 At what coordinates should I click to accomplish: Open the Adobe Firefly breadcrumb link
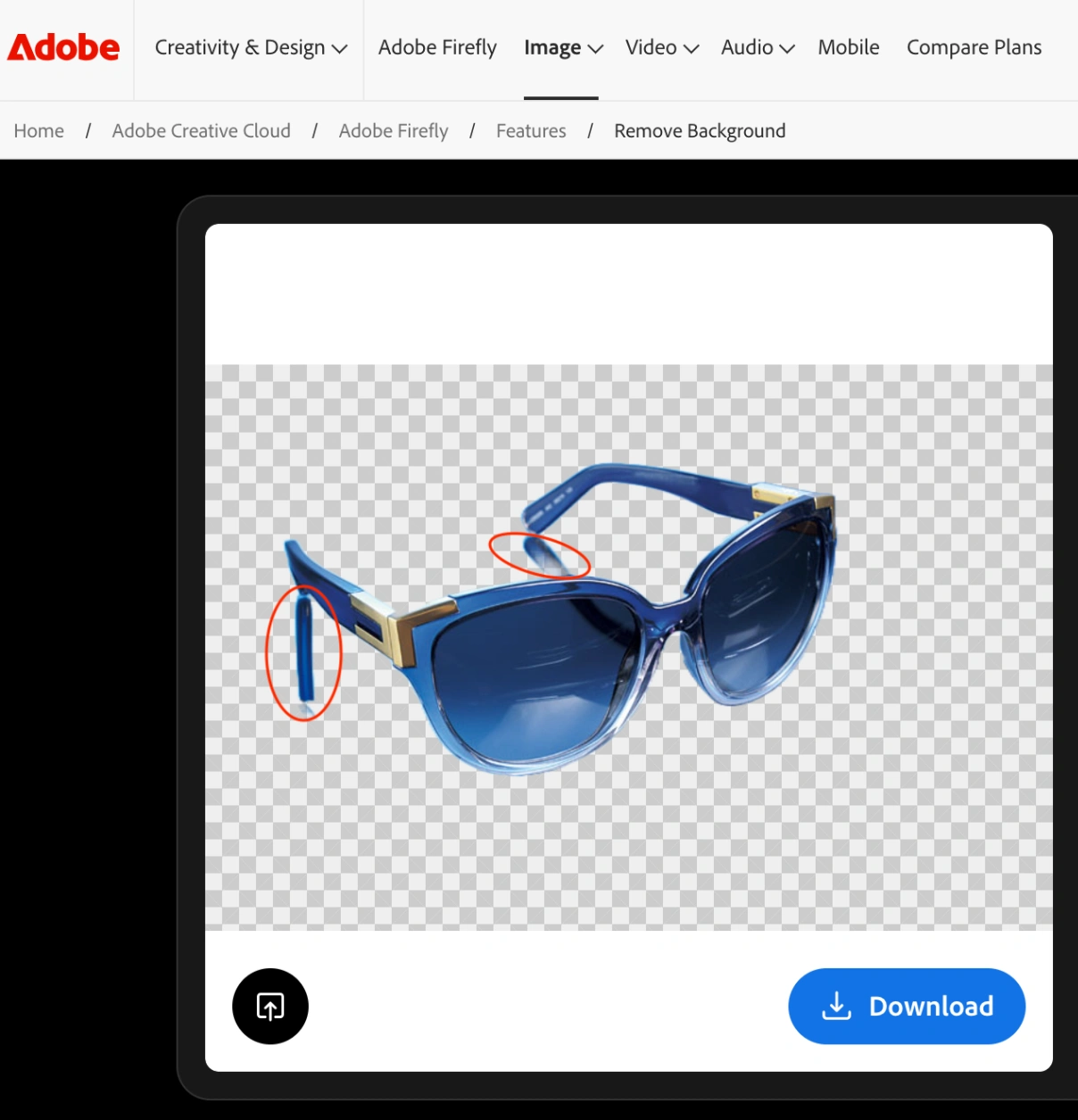394,131
